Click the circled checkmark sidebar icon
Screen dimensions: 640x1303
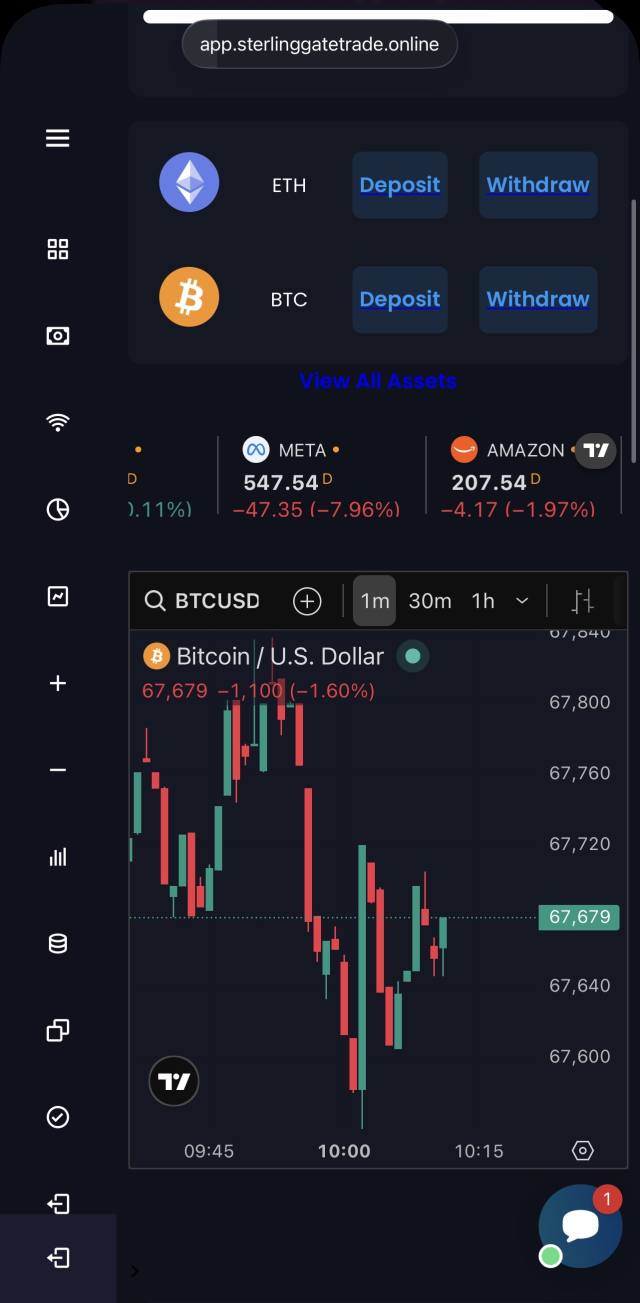[58, 1117]
